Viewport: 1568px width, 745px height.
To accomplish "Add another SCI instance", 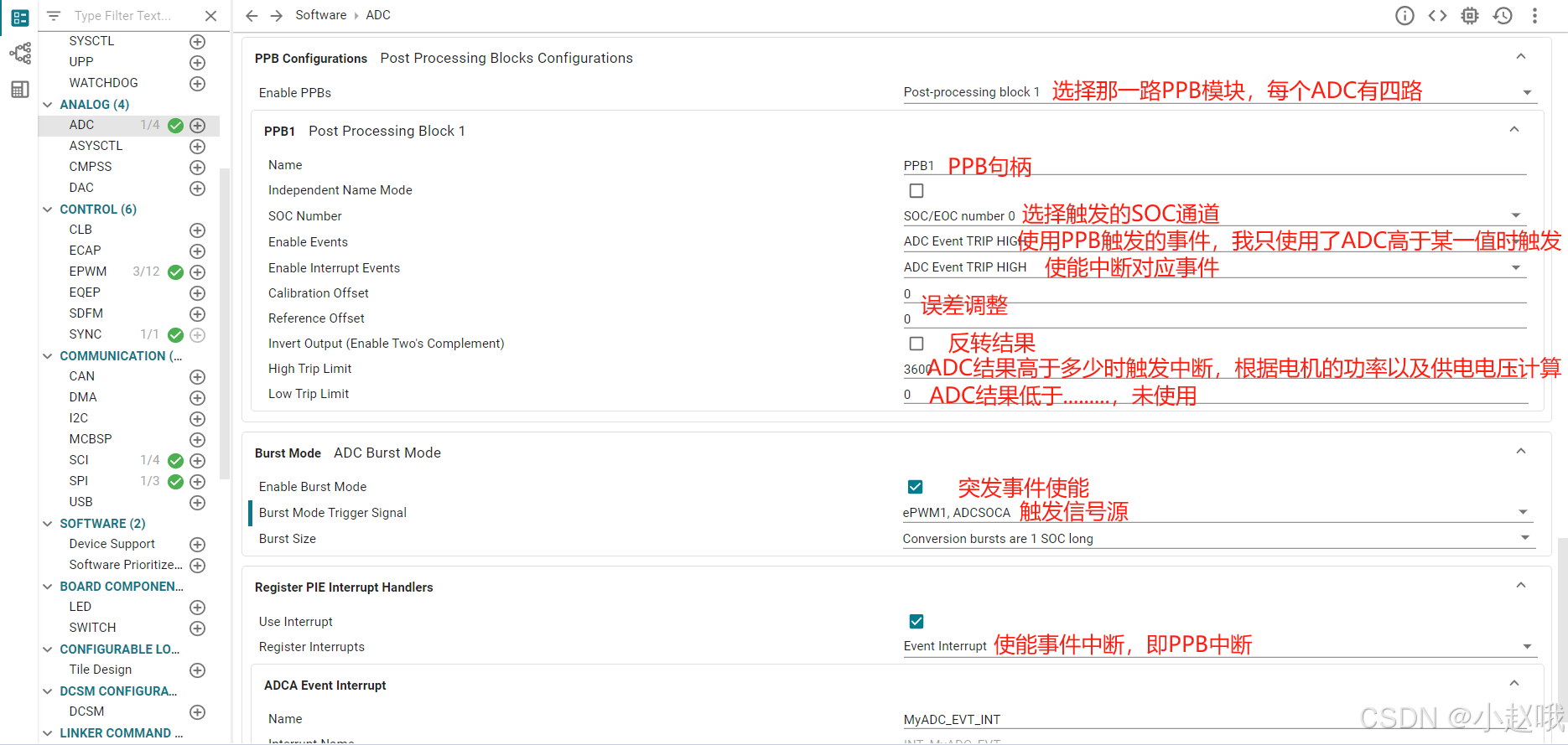I will [198, 461].
